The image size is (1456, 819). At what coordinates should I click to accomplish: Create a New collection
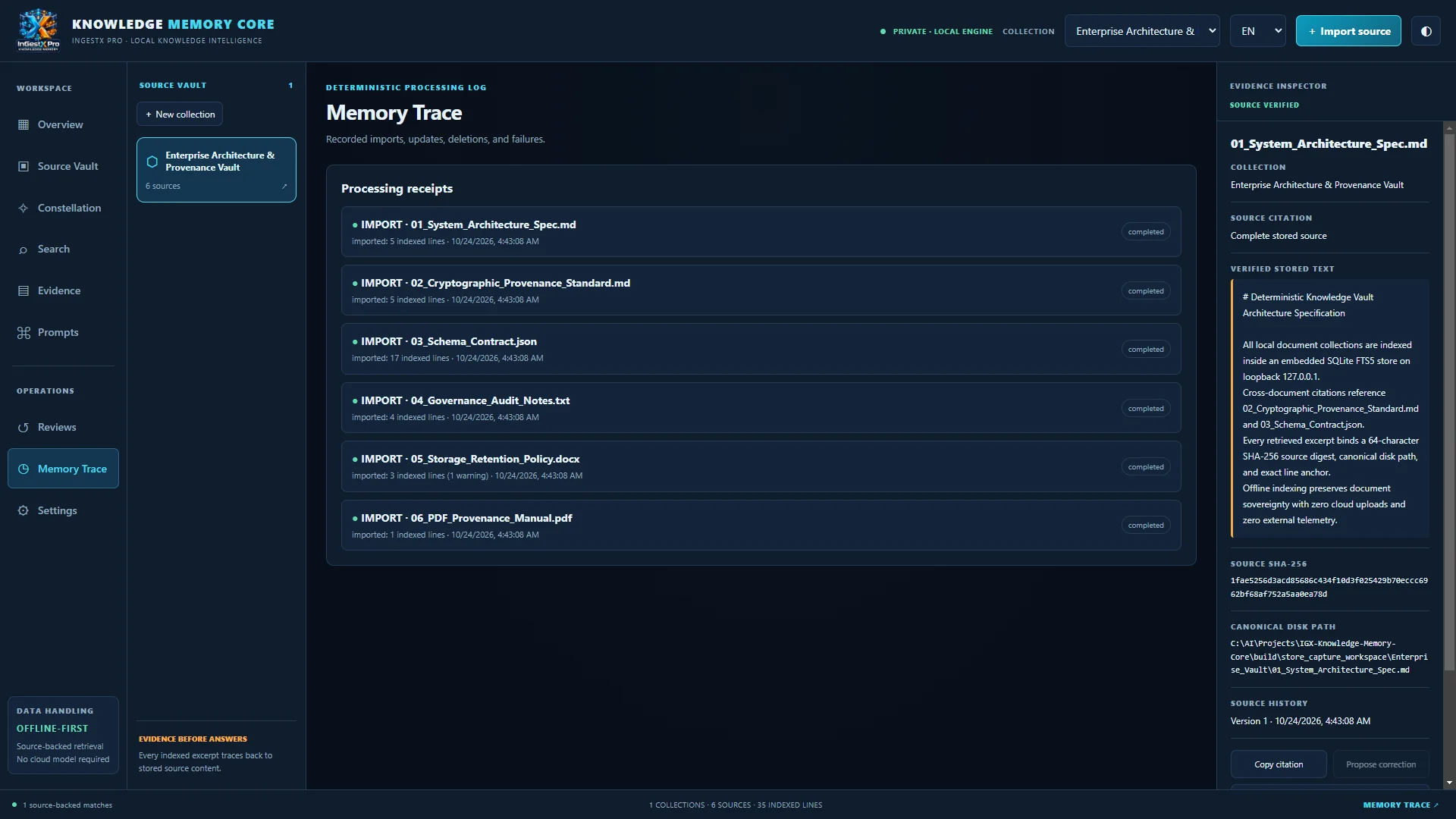point(180,115)
